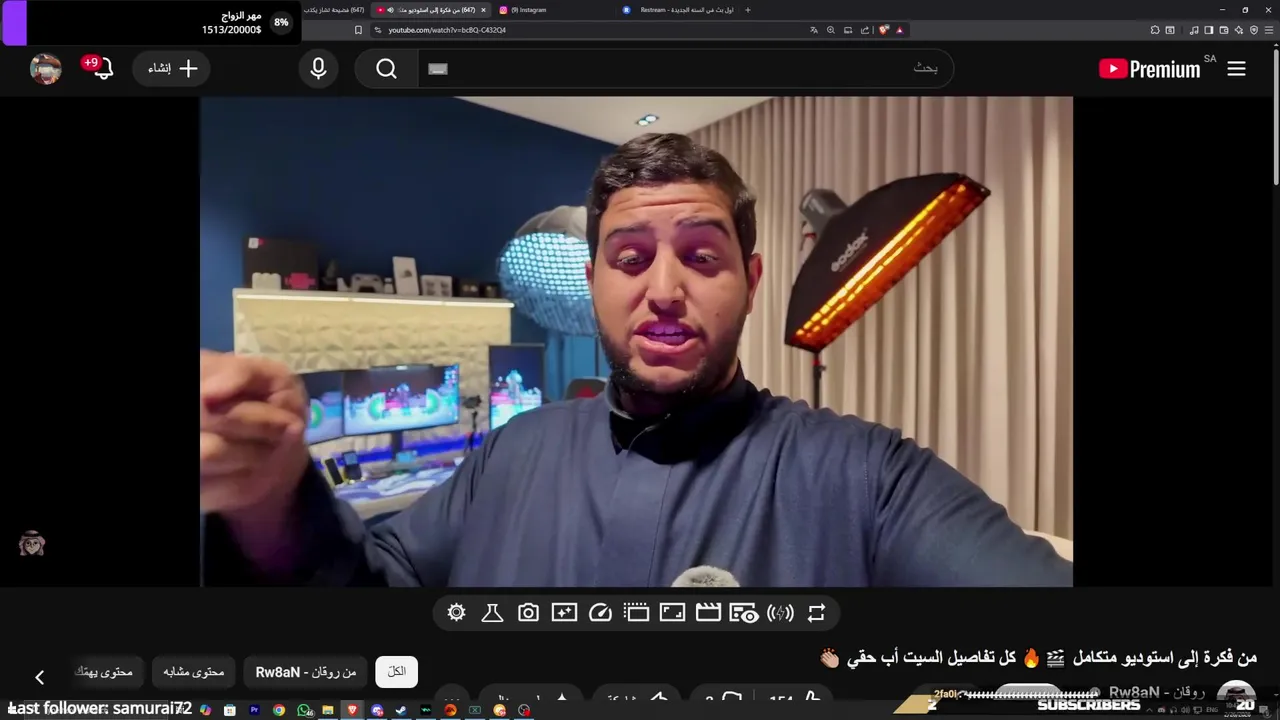This screenshot has height=720, width=1280.
Task: Open the enhancer settings gear icon
Action: coord(456,613)
